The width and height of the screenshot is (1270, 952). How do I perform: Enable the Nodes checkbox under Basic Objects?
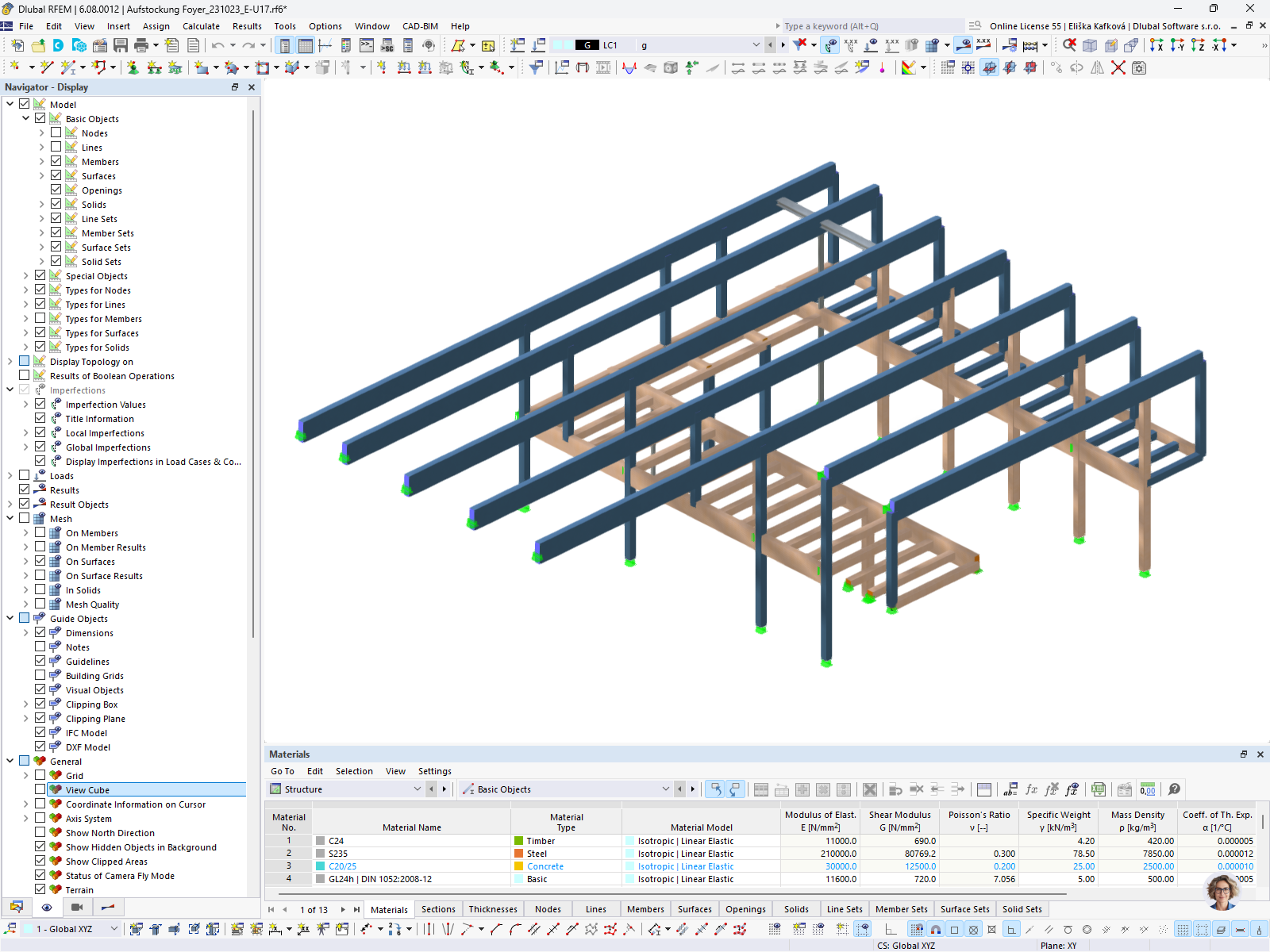point(56,132)
